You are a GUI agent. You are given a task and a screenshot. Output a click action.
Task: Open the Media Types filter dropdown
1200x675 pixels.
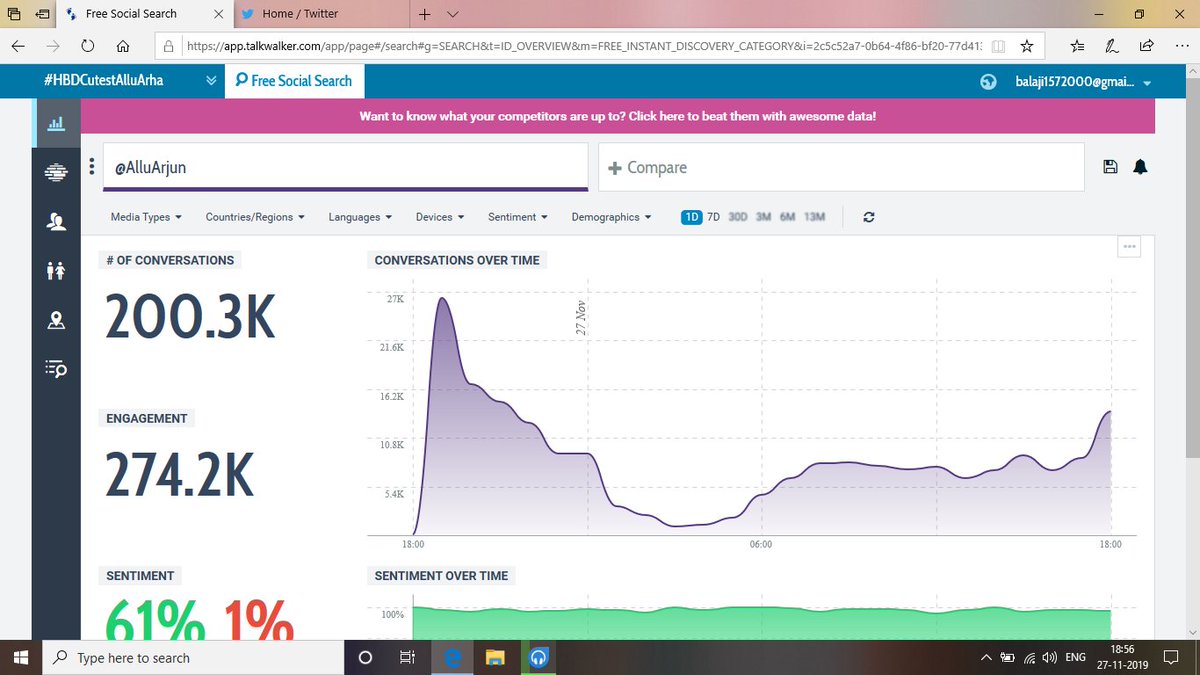(x=145, y=216)
